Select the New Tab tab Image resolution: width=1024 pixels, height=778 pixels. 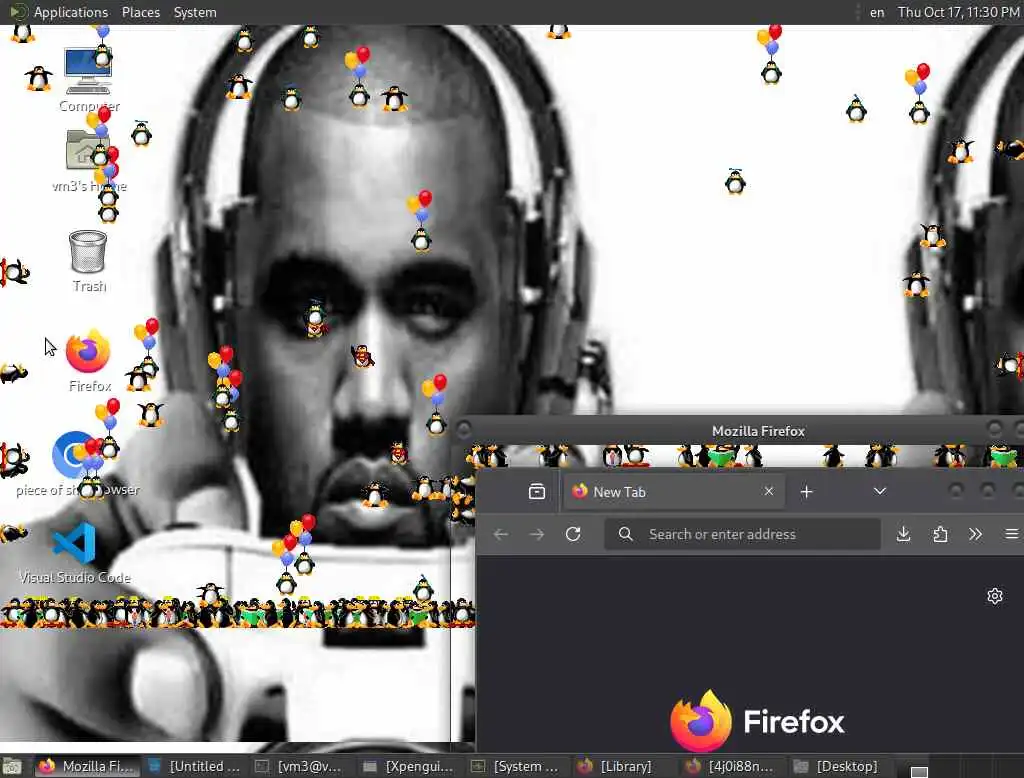point(673,491)
